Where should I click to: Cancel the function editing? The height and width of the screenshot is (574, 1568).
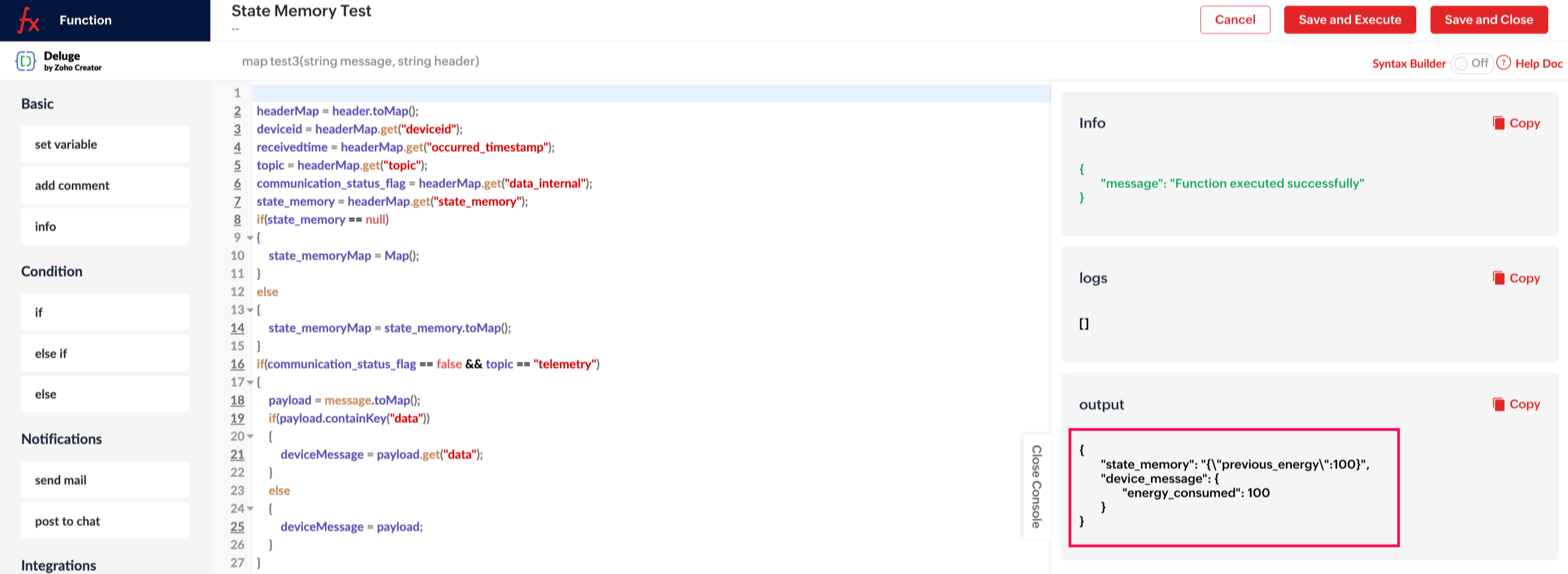point(1234,20)
